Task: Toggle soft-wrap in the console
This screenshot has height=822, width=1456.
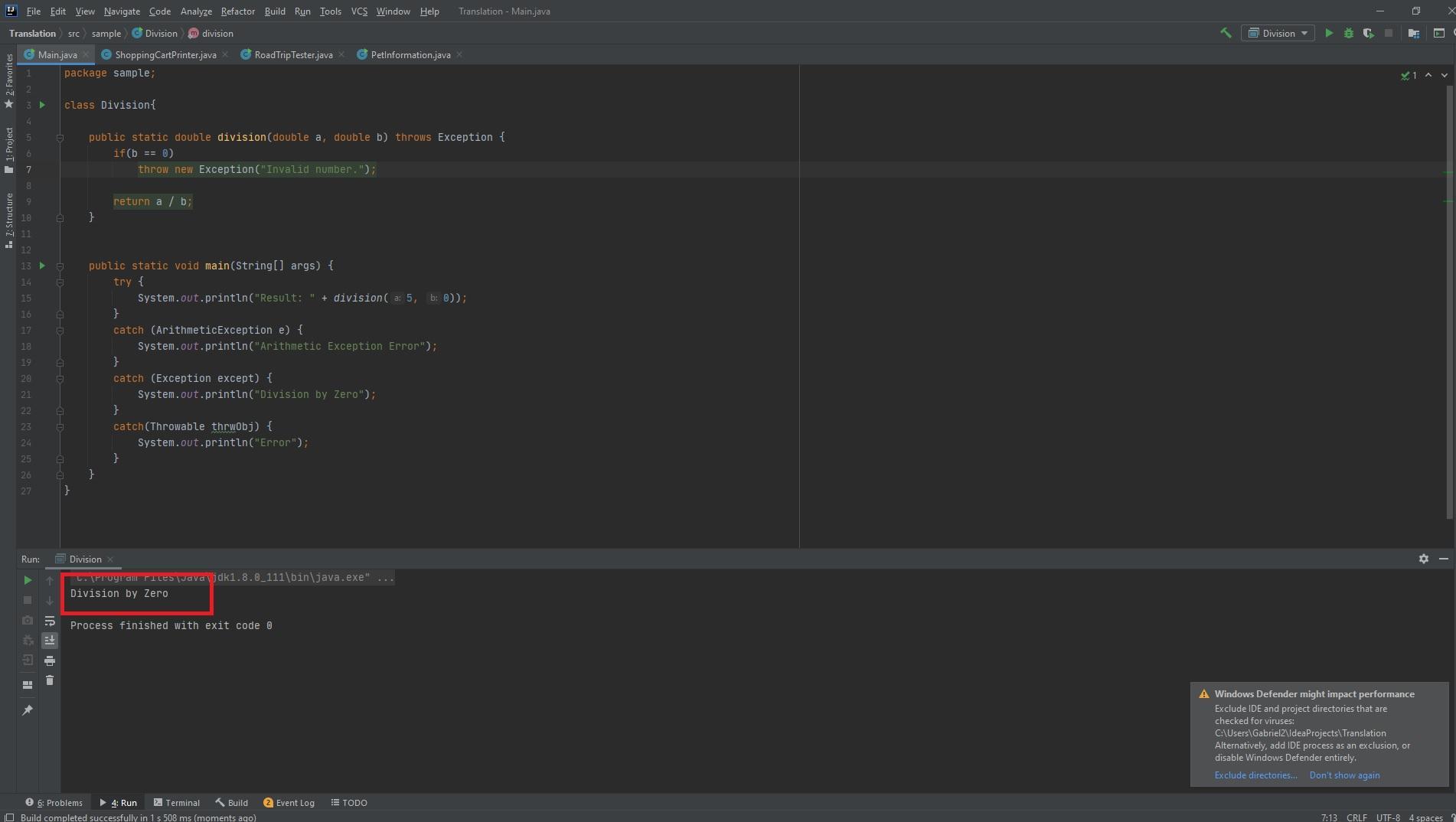Action: click(x=50, y=621)
